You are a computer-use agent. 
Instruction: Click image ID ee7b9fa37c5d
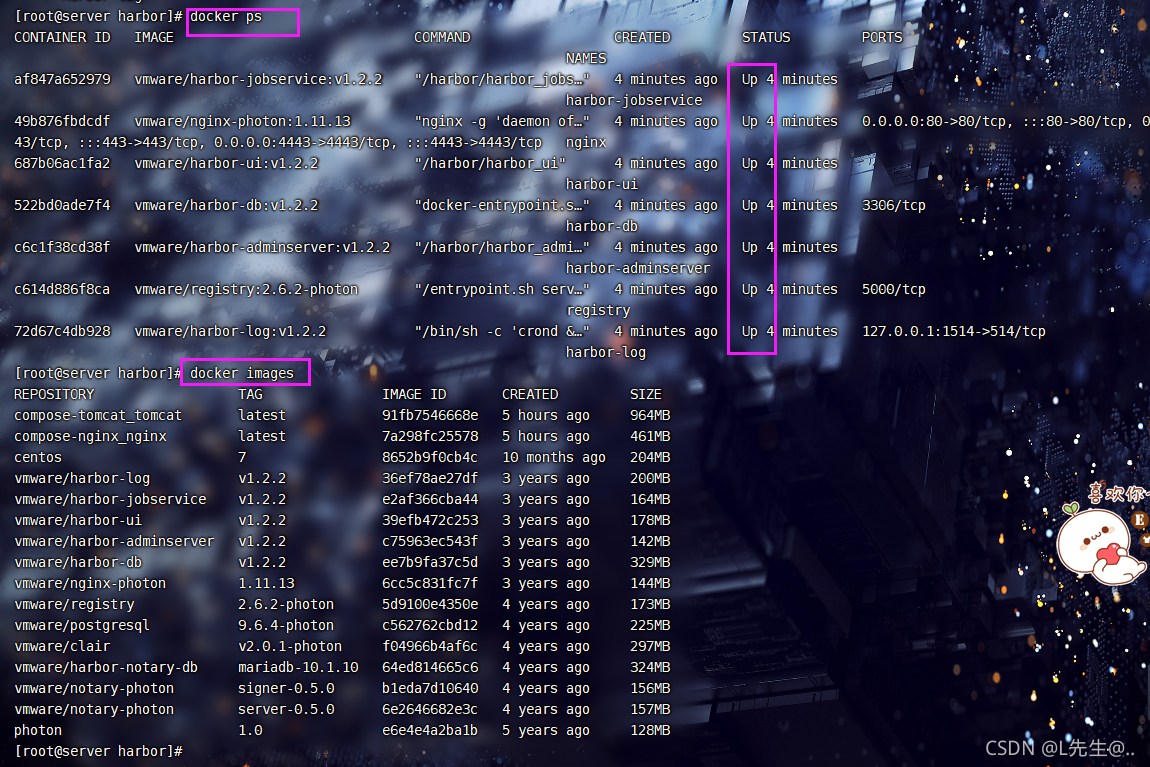(430, 562)
